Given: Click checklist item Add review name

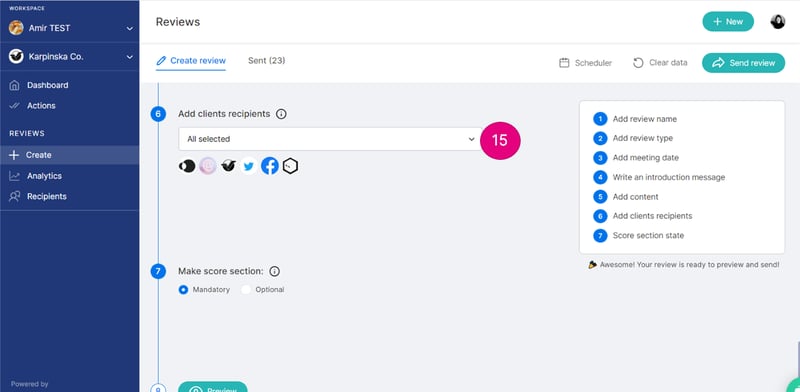Looking at the screenshot, I should pyautogui.click(x=644, y=119).
